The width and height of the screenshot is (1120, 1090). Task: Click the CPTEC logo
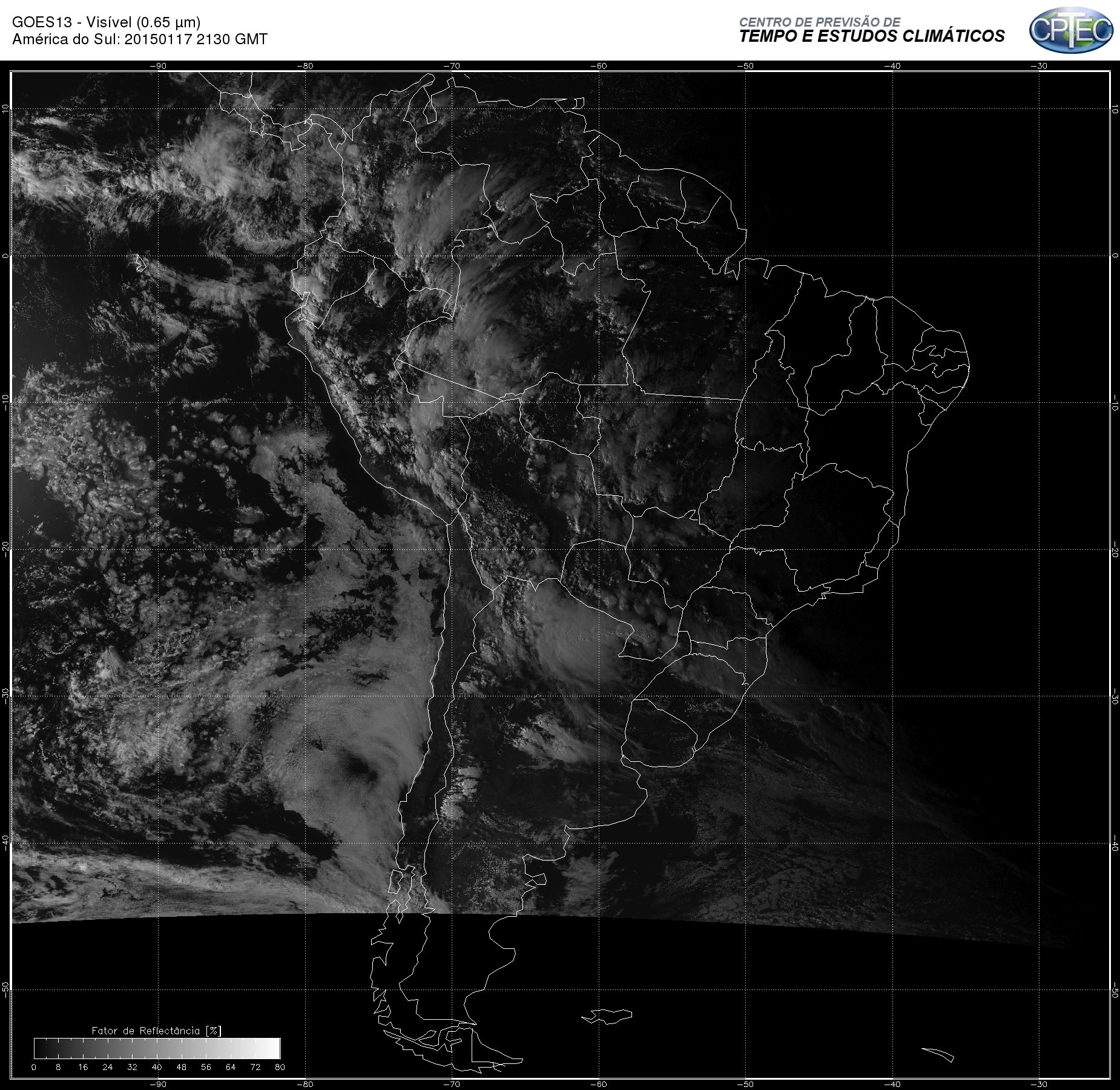[x=1071, y=30]
